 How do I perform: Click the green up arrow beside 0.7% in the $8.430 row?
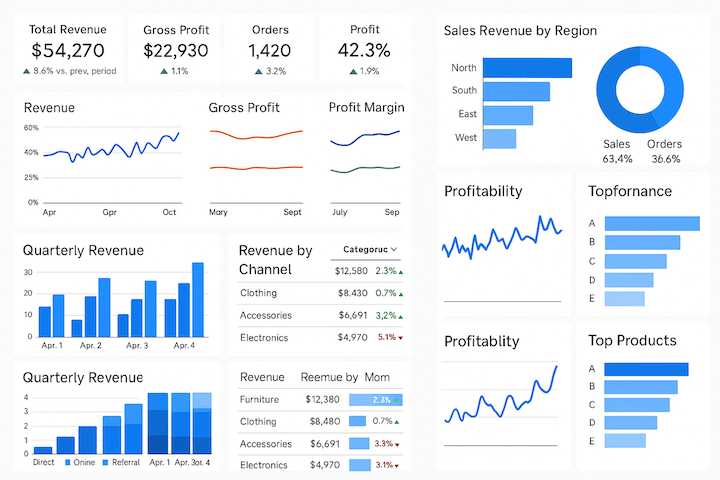(401, 294)
